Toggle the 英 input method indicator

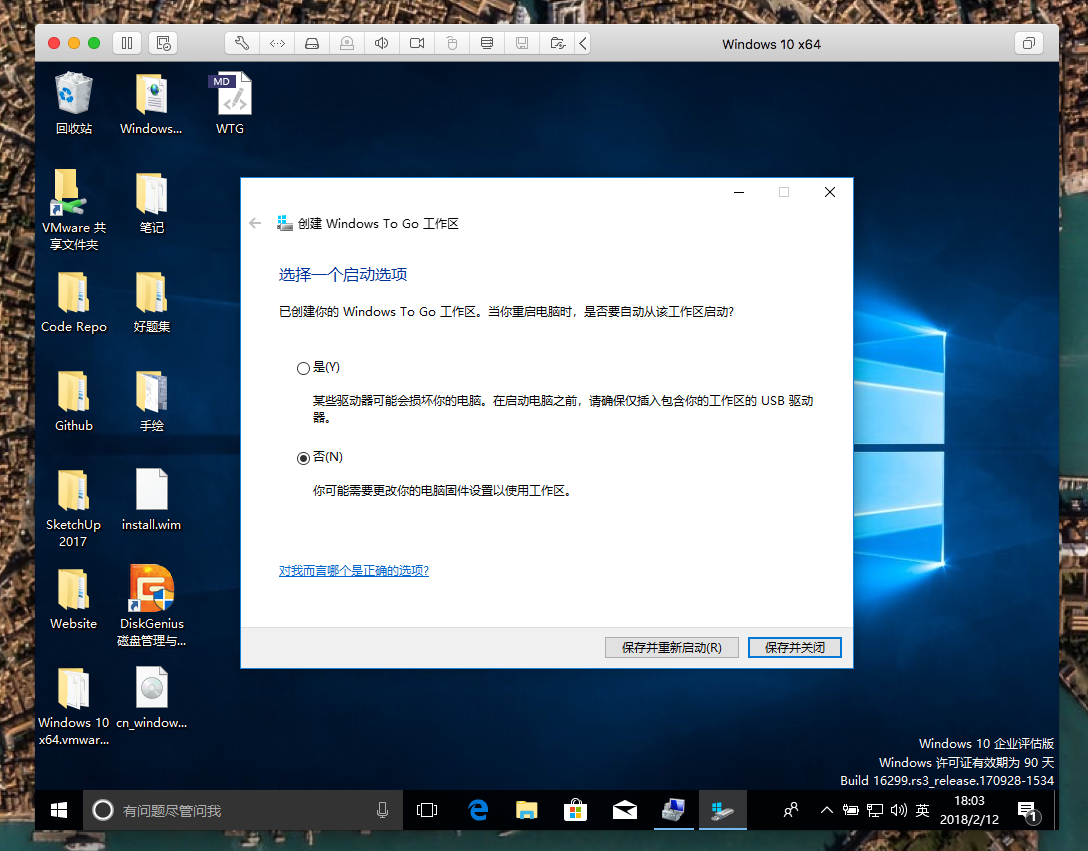[x=922, y=810]
